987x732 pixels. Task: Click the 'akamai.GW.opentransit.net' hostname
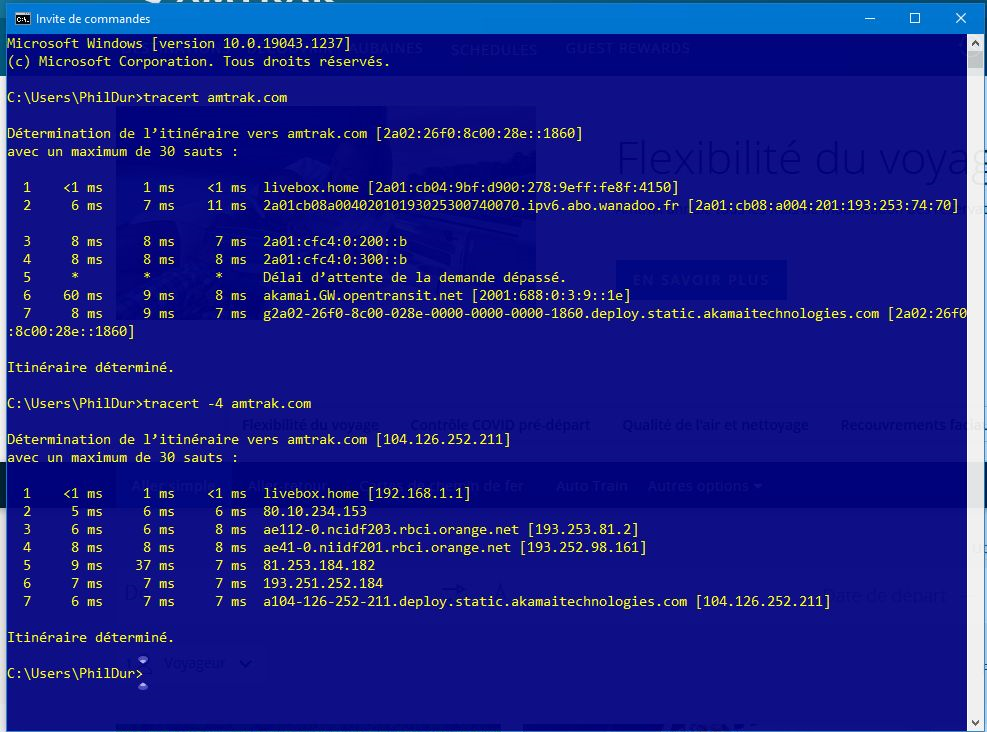pos(363,295)
